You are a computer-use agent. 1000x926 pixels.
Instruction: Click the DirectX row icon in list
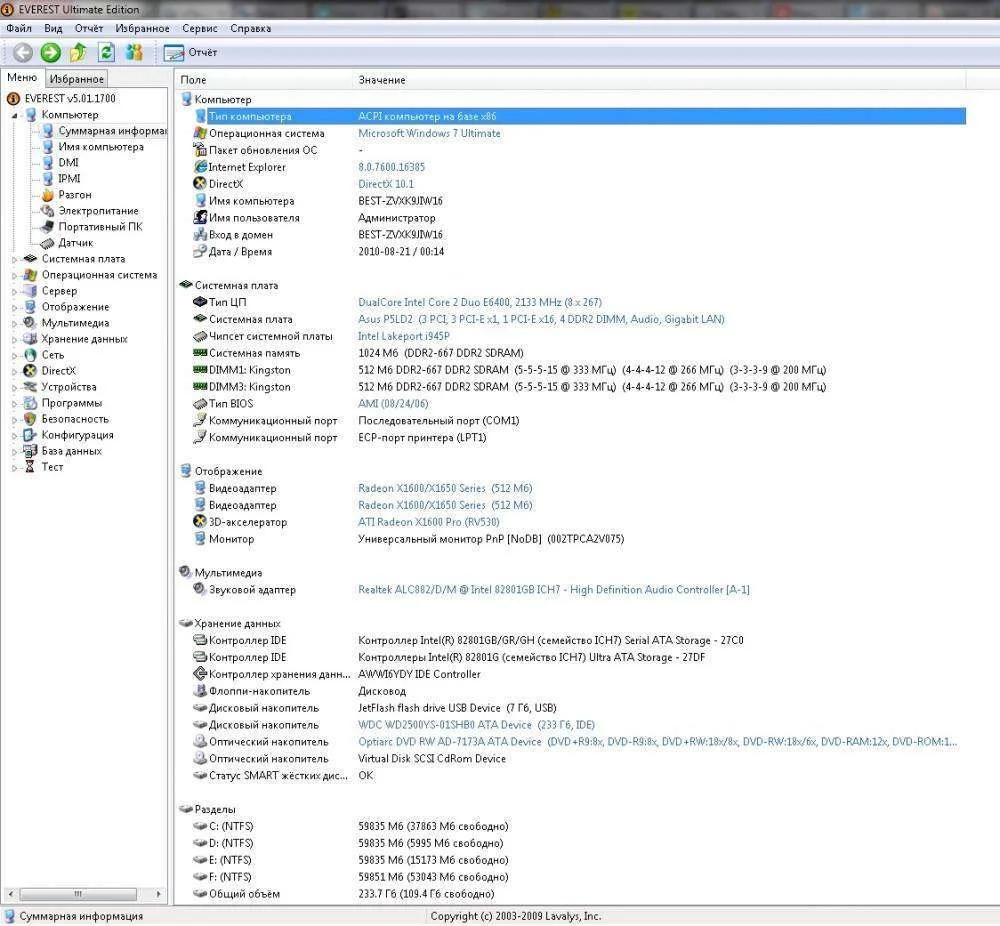tap(200, 184)
